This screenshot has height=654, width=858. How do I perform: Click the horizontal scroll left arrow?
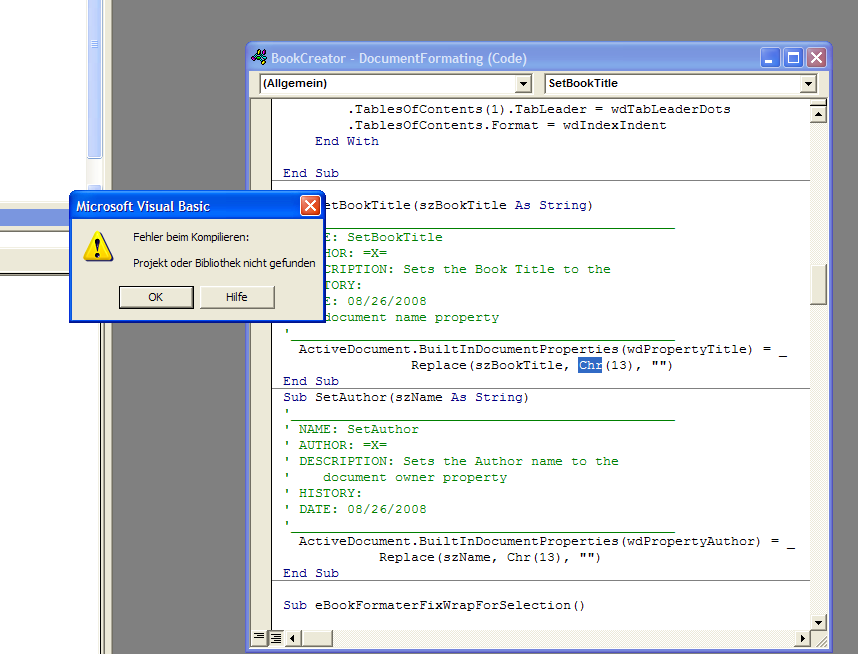pyautogui.click(x=292, y=638)
